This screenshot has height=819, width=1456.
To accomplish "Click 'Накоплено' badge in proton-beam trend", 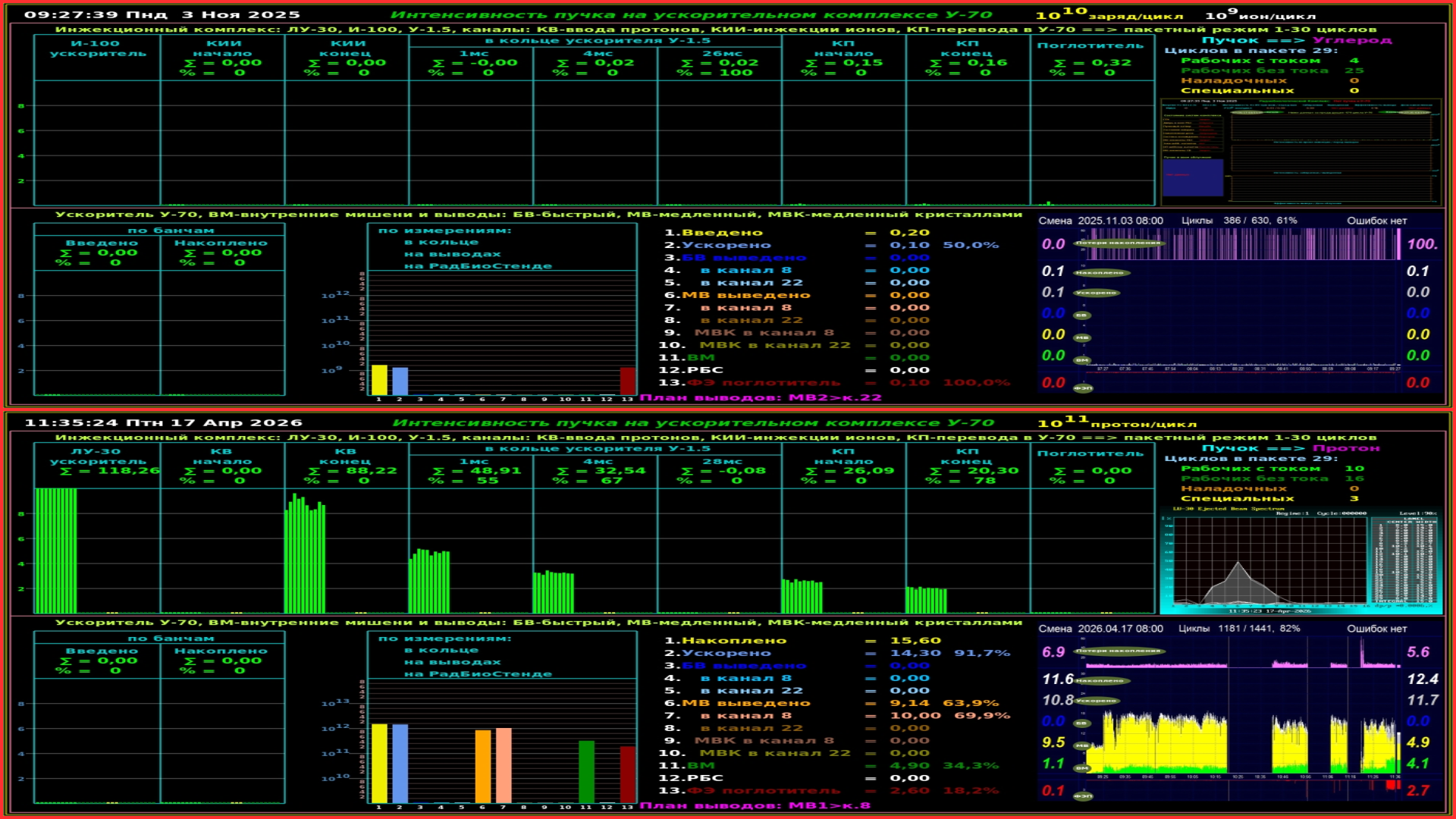I will pyautogui.click(x=1102, y=680).
